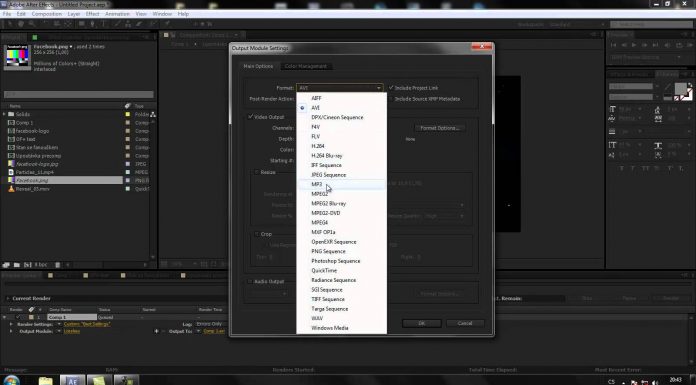Switch to the Color Management tab
Screen dimensions: 696x385
click(x=305, y=66)
